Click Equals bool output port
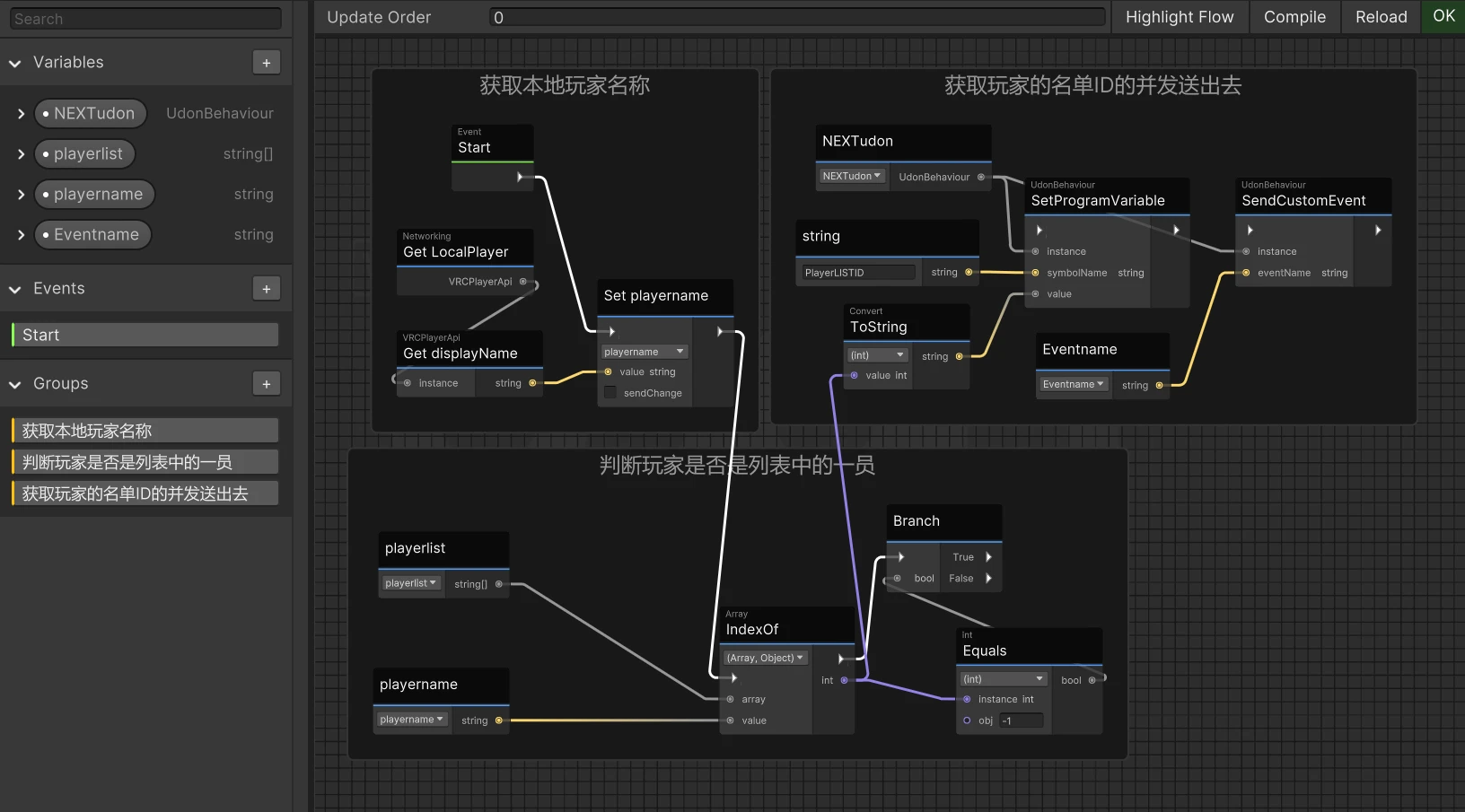 click(1092, 680)
